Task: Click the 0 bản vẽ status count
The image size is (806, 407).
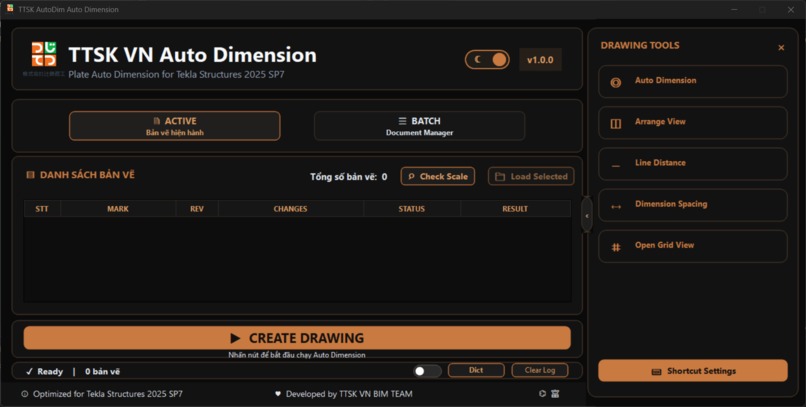Action: click(x=103, y=372)
